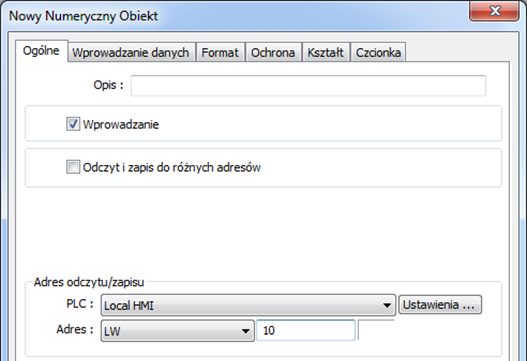Go to the Kształt tab
Image resolution: width=527 pixels, height=361 pixels.
pyautogui.click(x=326, y=52)
